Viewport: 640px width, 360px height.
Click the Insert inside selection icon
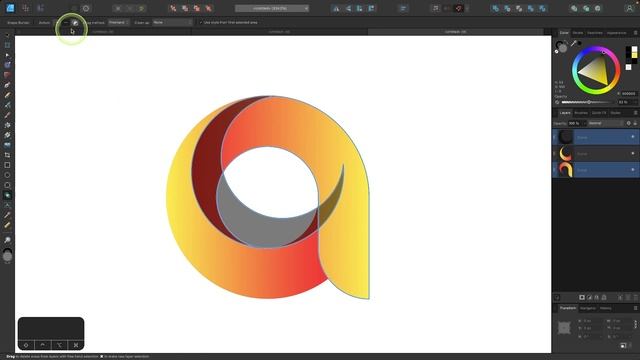(x=598, y=8)
